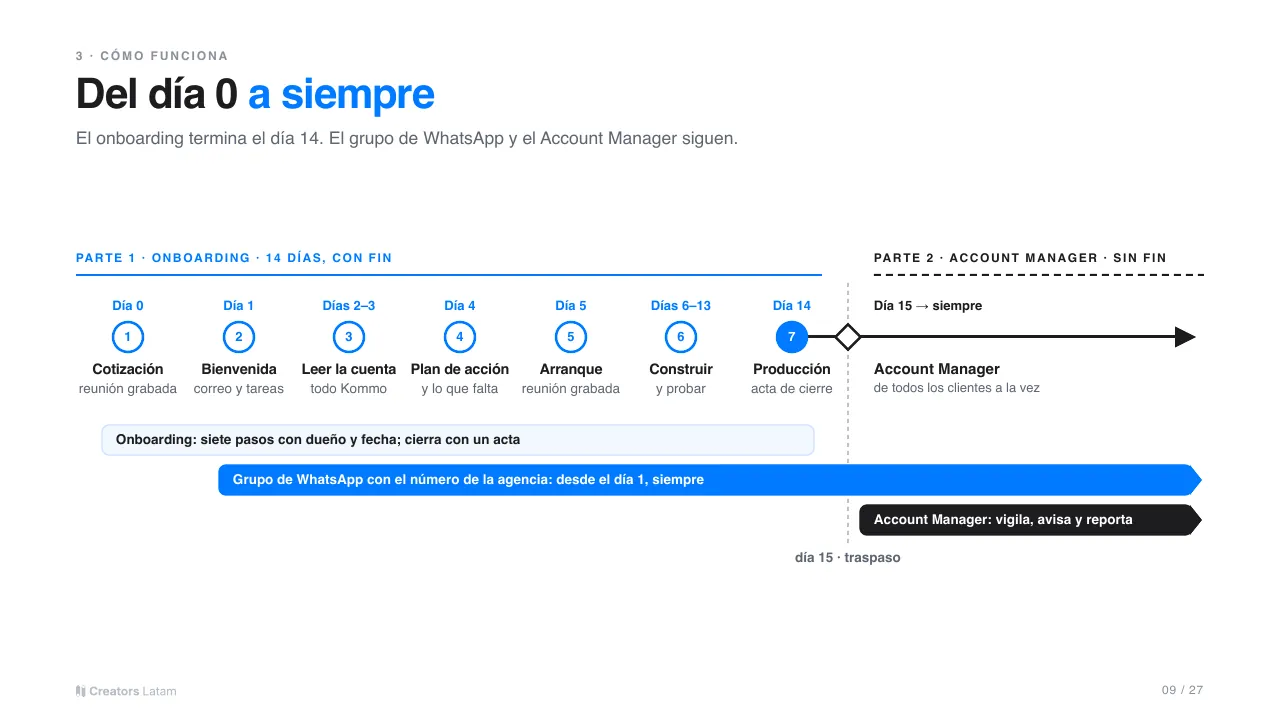Click step circle 6 Construir
This screenshot has height=720, width=1280.
coord(681,337)
